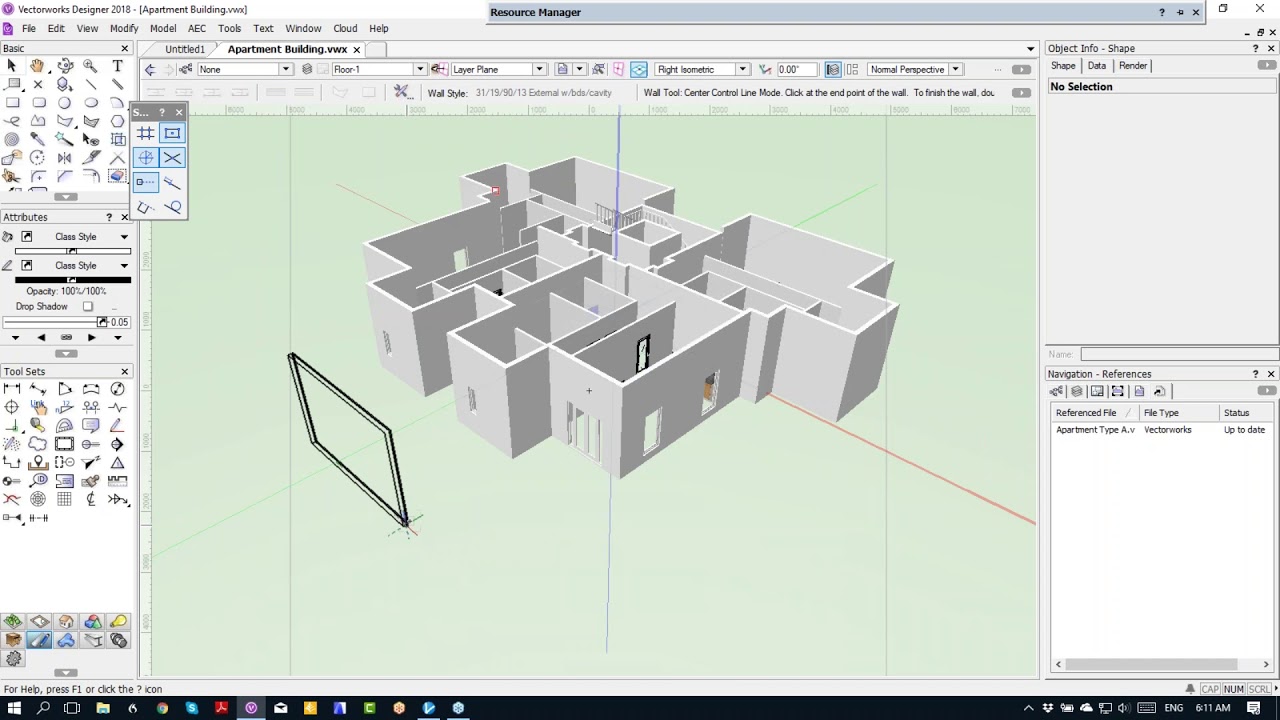1280x720 pixels.
Task: Open the AEC menu
Action: [x=197, y=28]
